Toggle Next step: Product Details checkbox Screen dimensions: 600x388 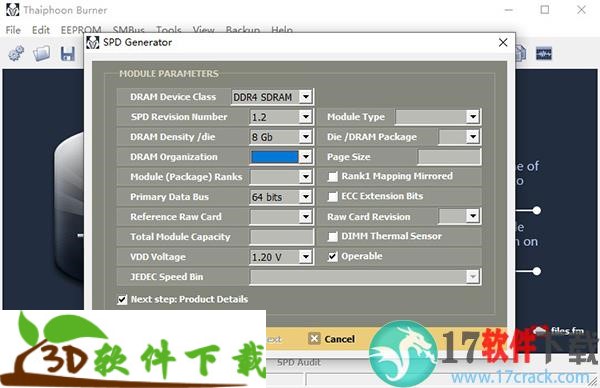click(122, 299)
